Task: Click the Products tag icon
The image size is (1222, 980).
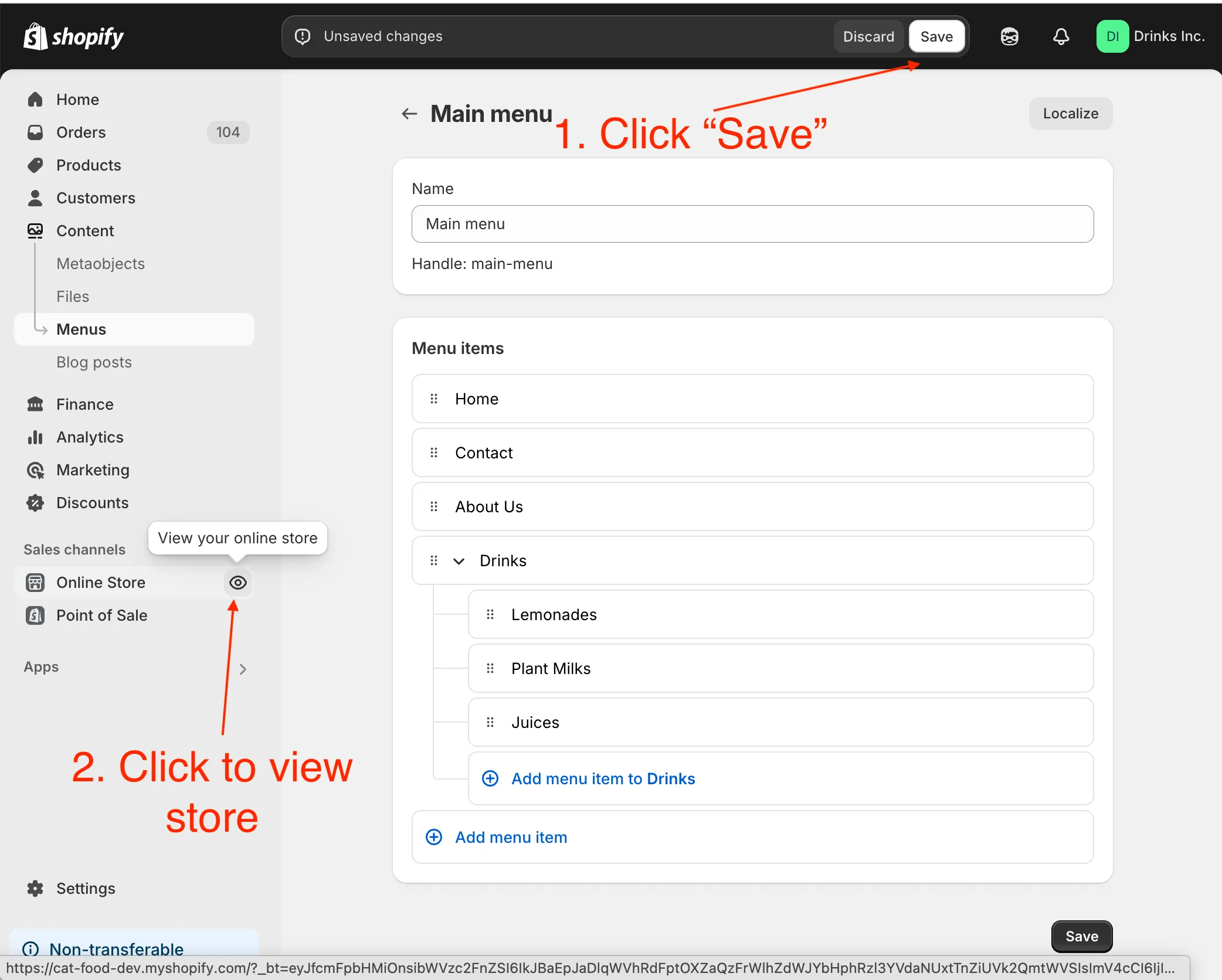Action: (35, 165)
